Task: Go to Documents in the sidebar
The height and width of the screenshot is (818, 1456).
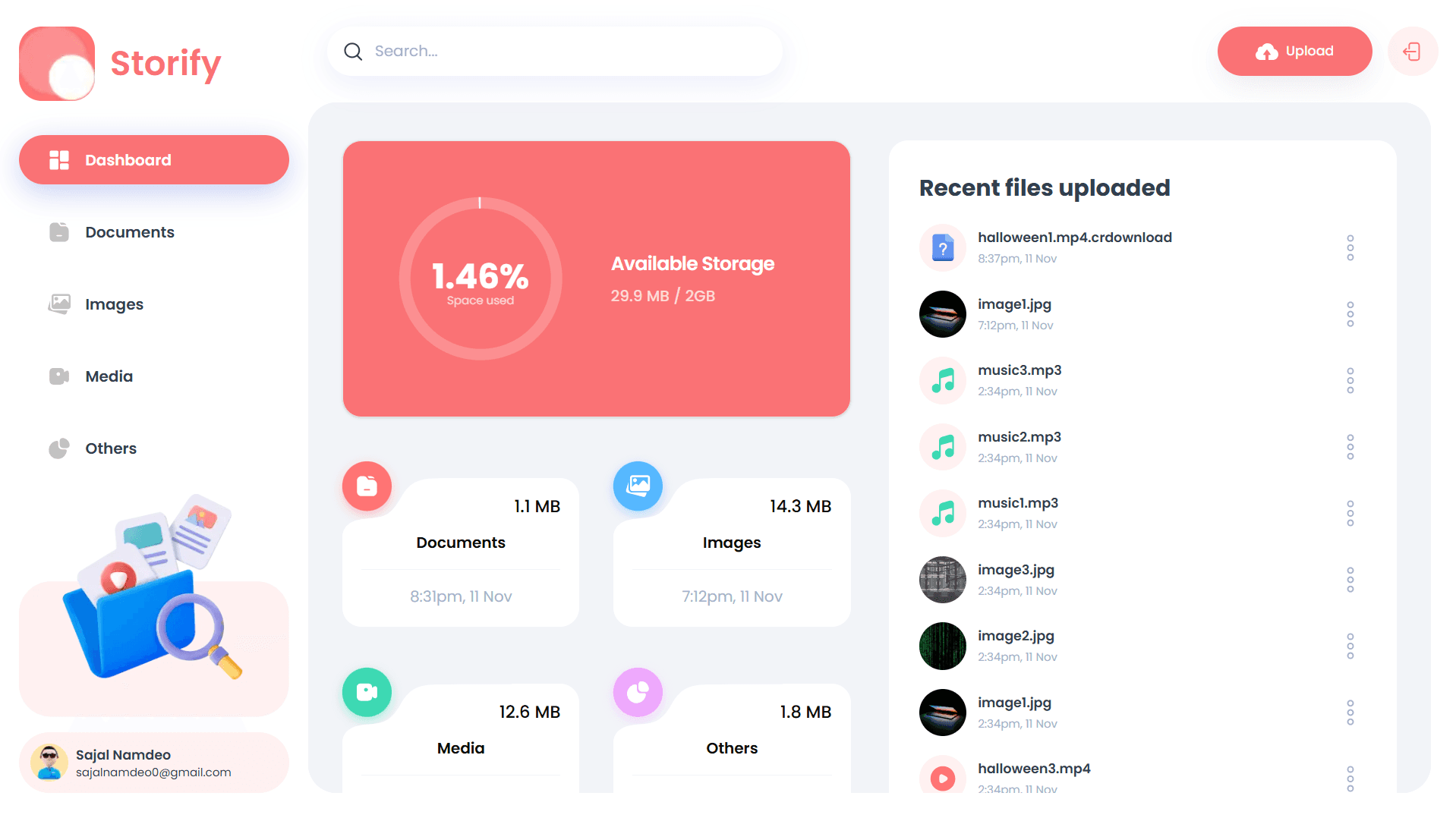Action: 129,232
